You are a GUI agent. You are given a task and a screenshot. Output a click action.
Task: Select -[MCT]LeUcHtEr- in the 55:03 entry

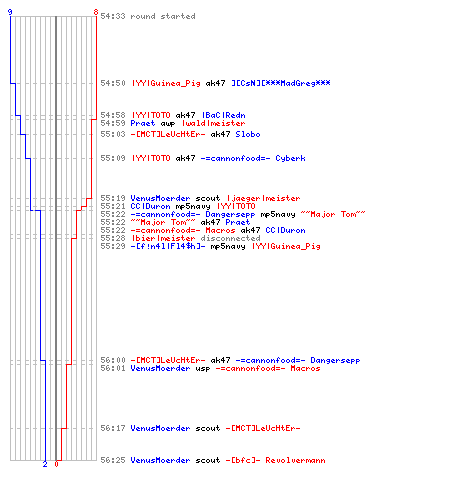point(168,134)
